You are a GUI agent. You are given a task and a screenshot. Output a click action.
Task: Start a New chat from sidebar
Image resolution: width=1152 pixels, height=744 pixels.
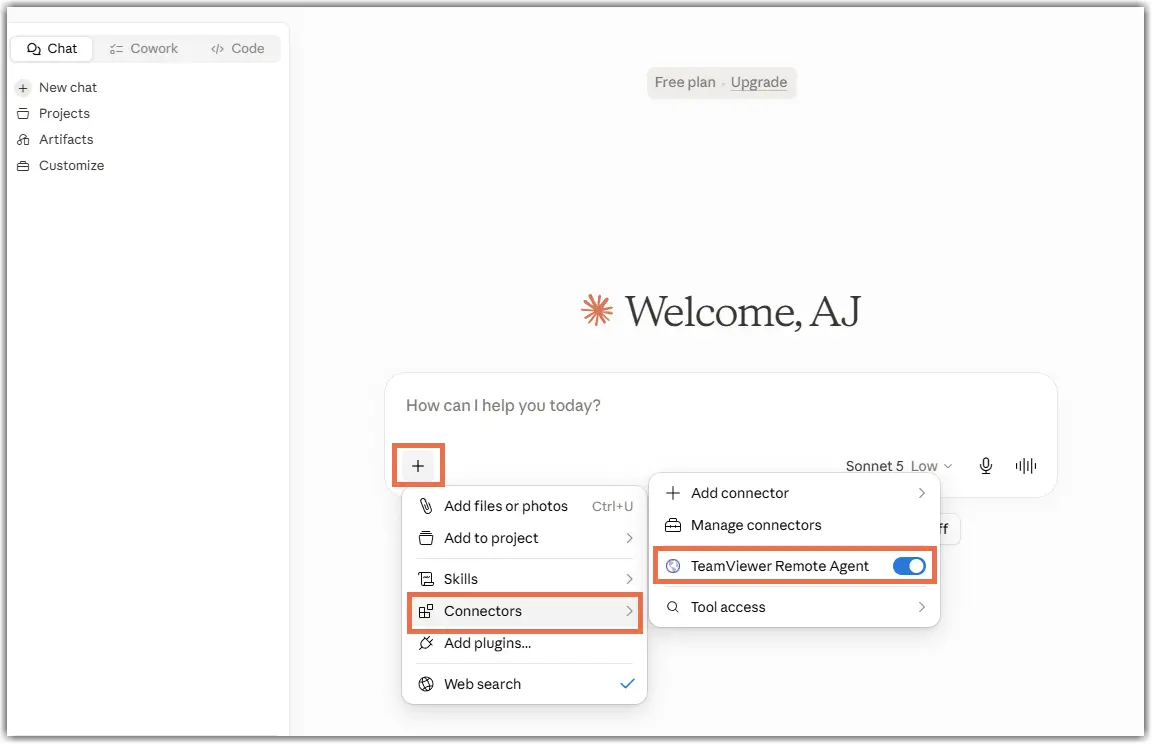point(68,87)
